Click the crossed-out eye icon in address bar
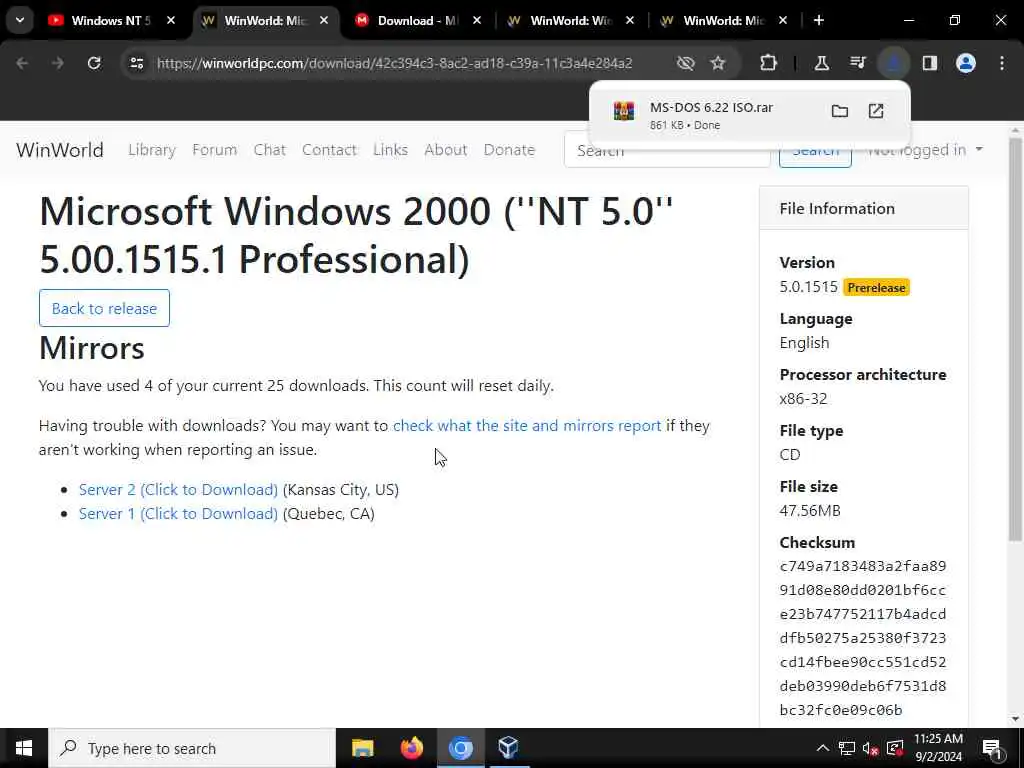The height and width of the screenshot is (768, 1024). (x=685, y=63)
